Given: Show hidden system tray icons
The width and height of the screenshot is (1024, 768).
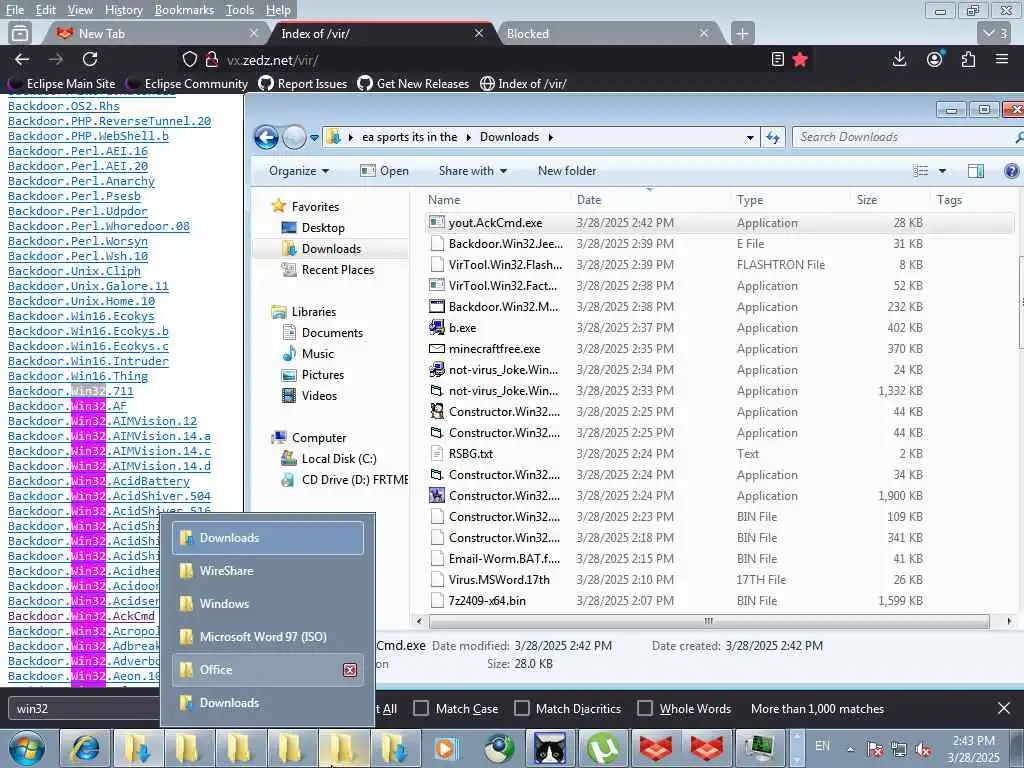Looking at the screenshot, I should pos(850,749).
